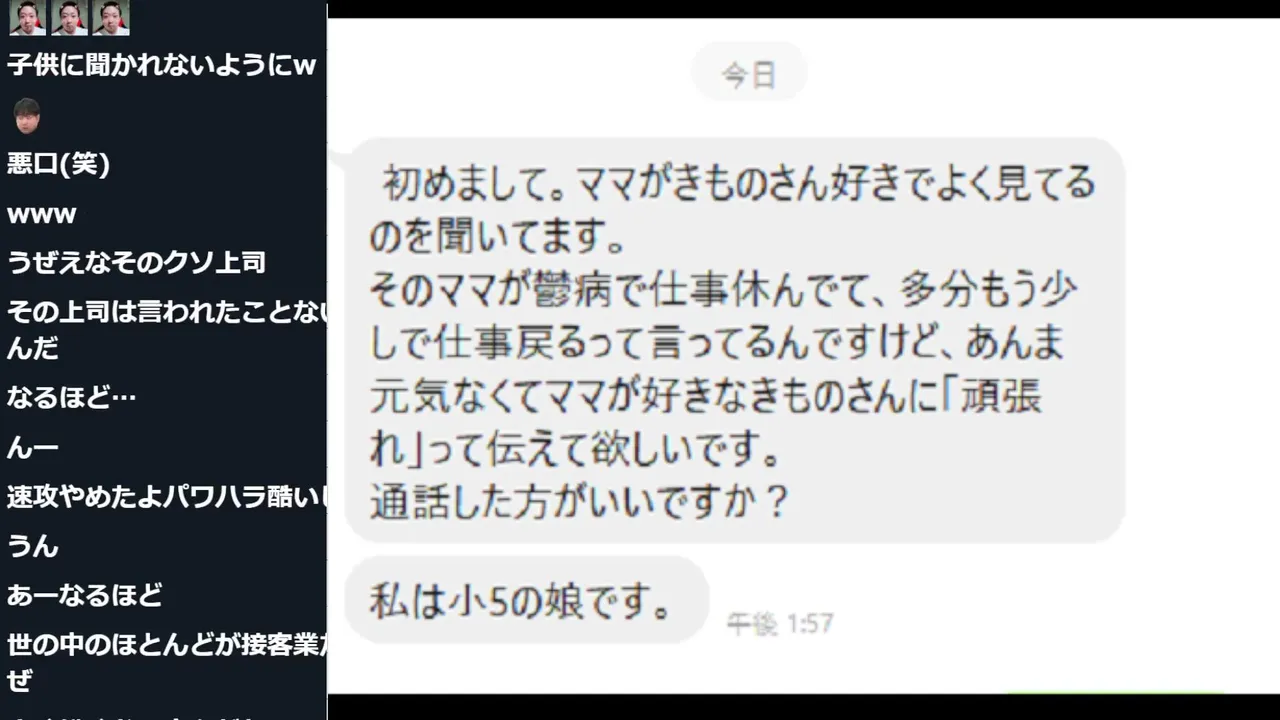The width and height of the screenshot is (1280, 720).
Task: Select the なるほど… chat comment
Action: [71, 397]
